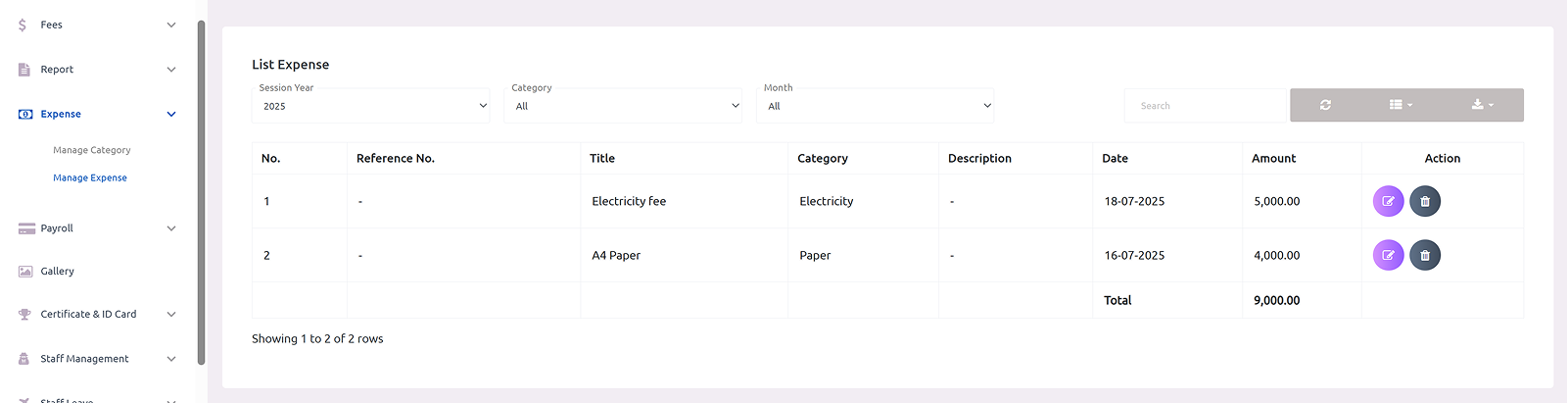Click the Gallery sidebar icon
1568x403 pixels.
coord(25,272)
